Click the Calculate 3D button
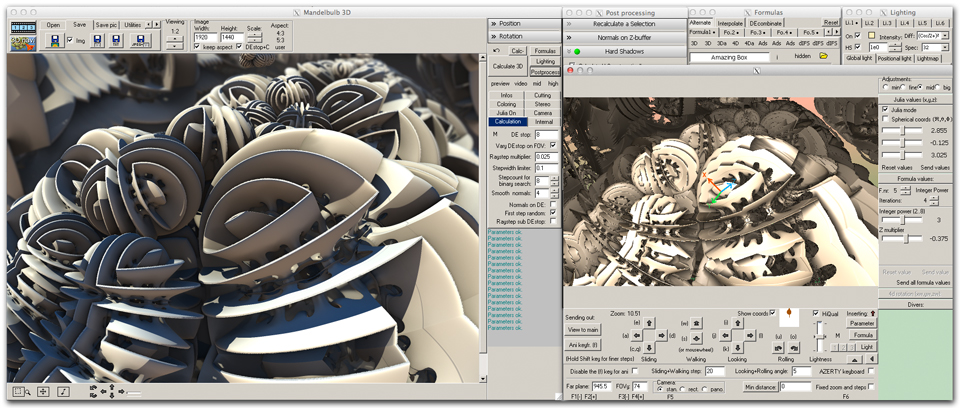Viewport: 960px width, 408px height. click(508, 66)
